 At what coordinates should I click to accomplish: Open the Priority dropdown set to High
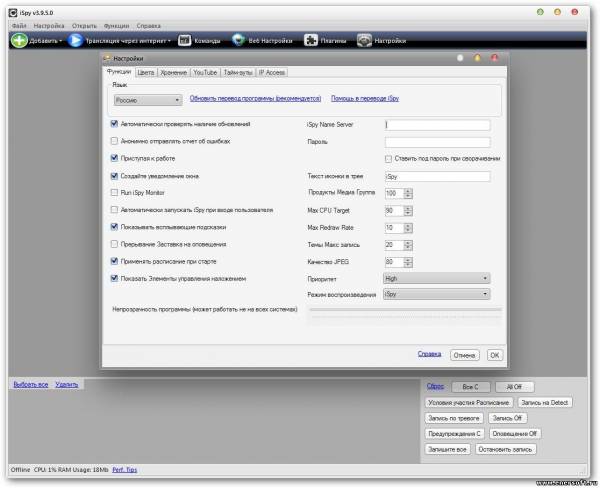[437, 278]
